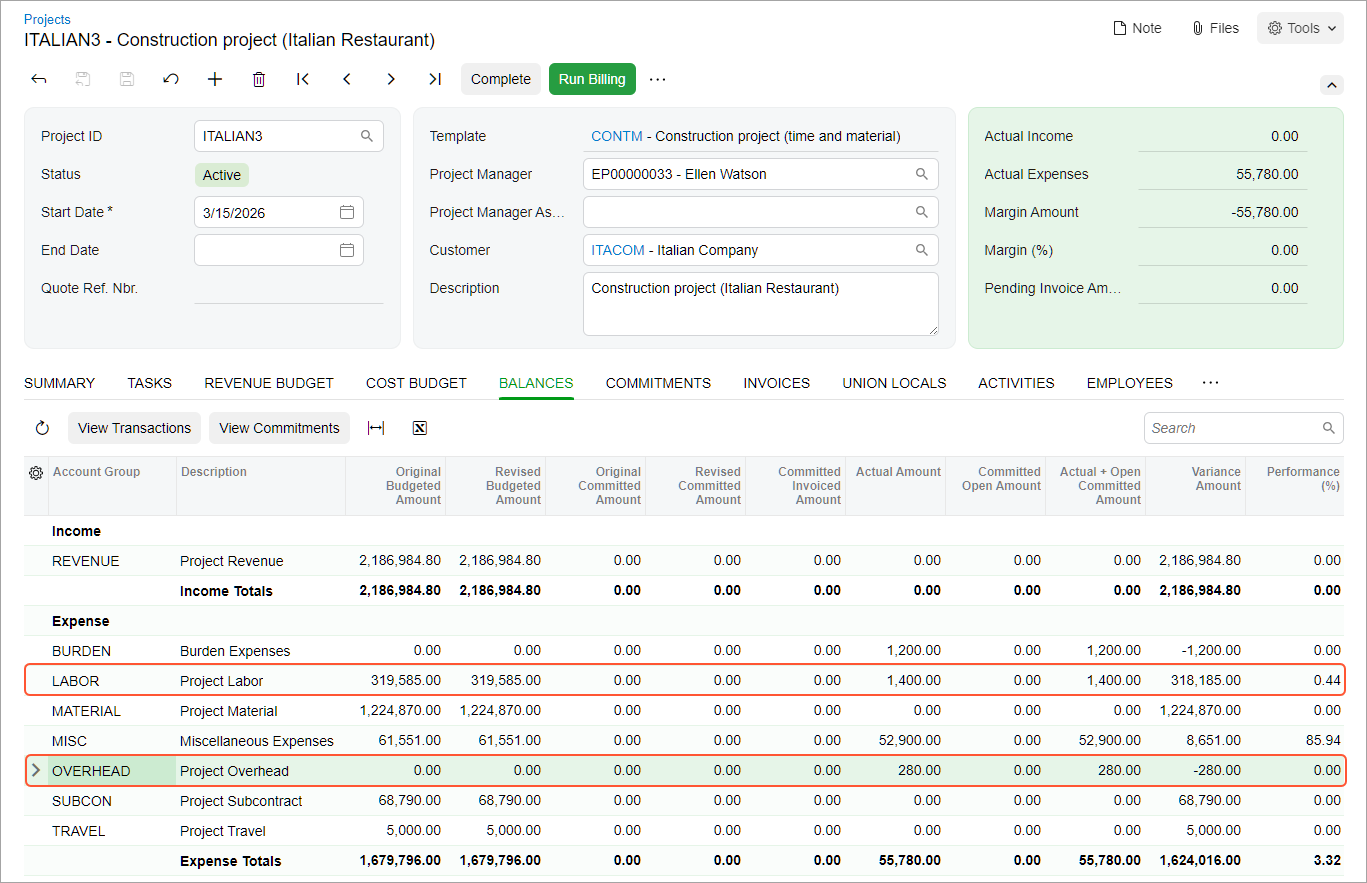1367x883 pixels.
Task: Expand the OVERHEAD row arrow
Action: (x=36, y=770)
